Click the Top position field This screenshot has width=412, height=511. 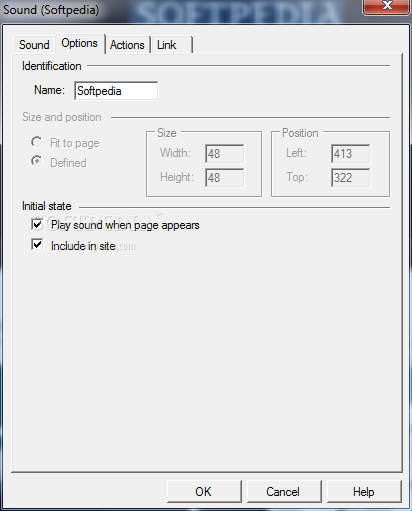350,178
